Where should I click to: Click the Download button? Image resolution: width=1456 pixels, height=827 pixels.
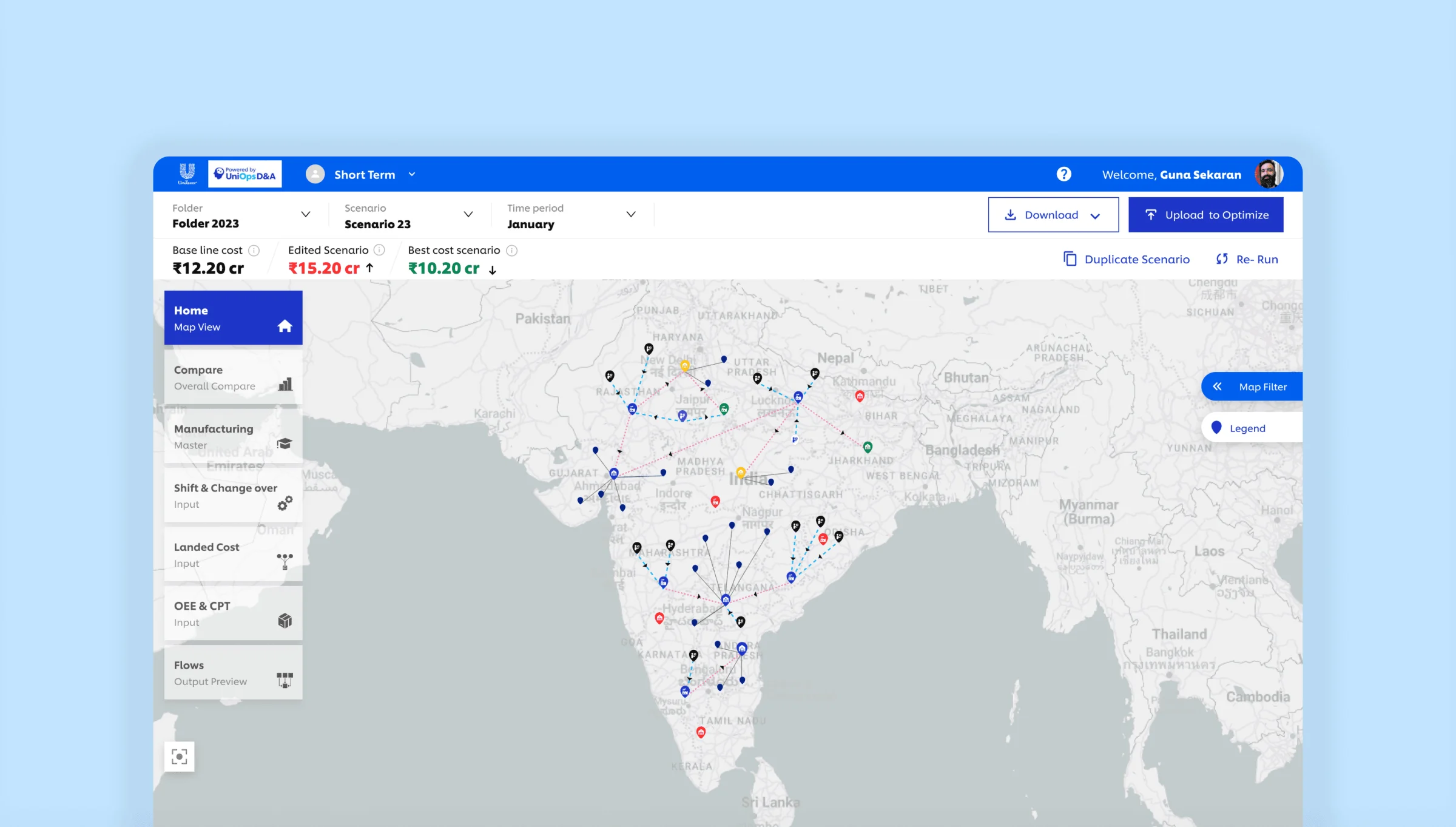(x=1053, y=215)
